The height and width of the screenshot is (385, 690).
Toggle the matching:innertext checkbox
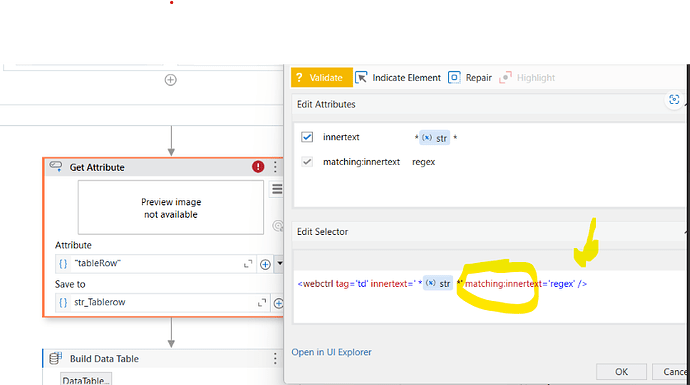tap(307, 162)
